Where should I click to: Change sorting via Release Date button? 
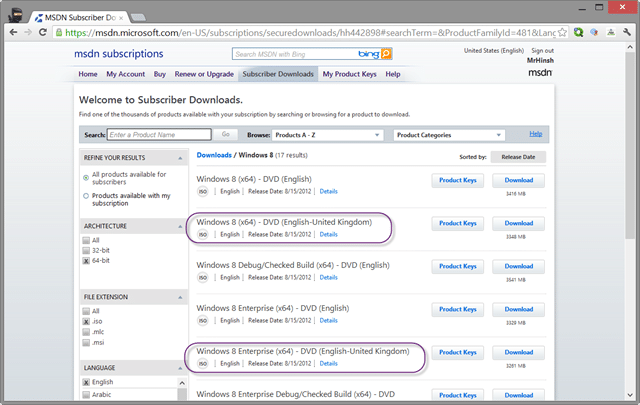tap(518, 157)
